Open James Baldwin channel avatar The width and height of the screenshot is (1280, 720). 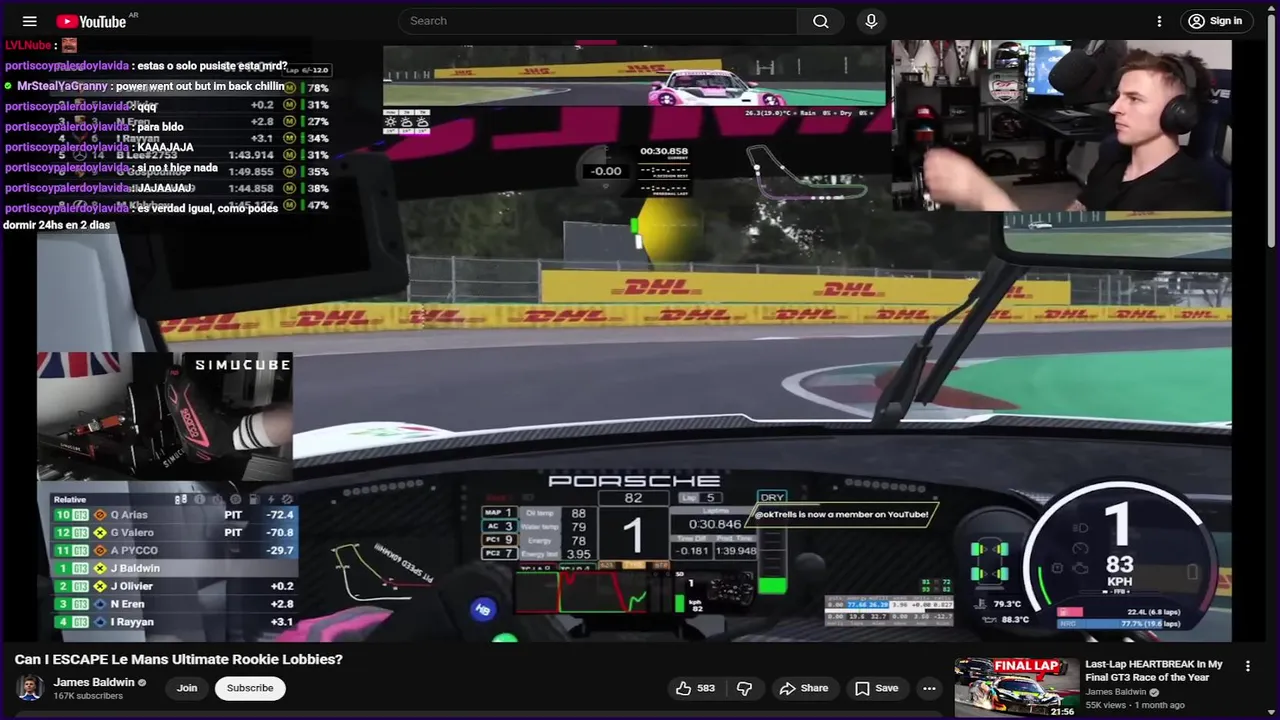(x=30, y=688)
